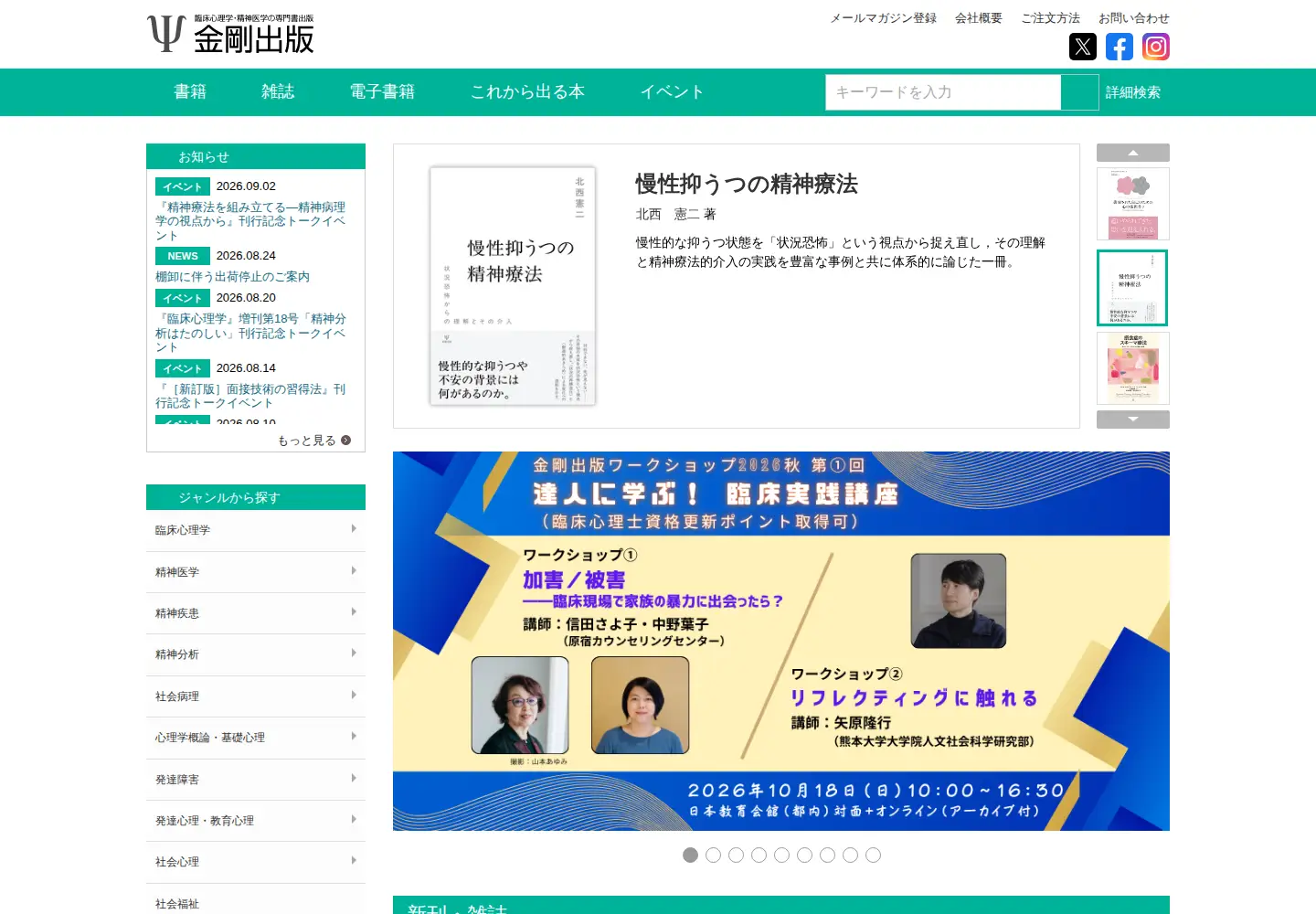Expand the 社会心理 genre
1316x914 pixels.
coord(256,862)
